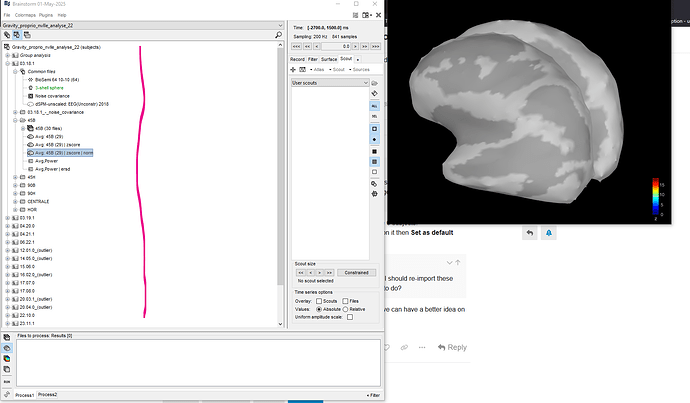This screenshot has height=403, width=690.
Task: Click the reply arrow icon in forum page
Action: (530, 233)
